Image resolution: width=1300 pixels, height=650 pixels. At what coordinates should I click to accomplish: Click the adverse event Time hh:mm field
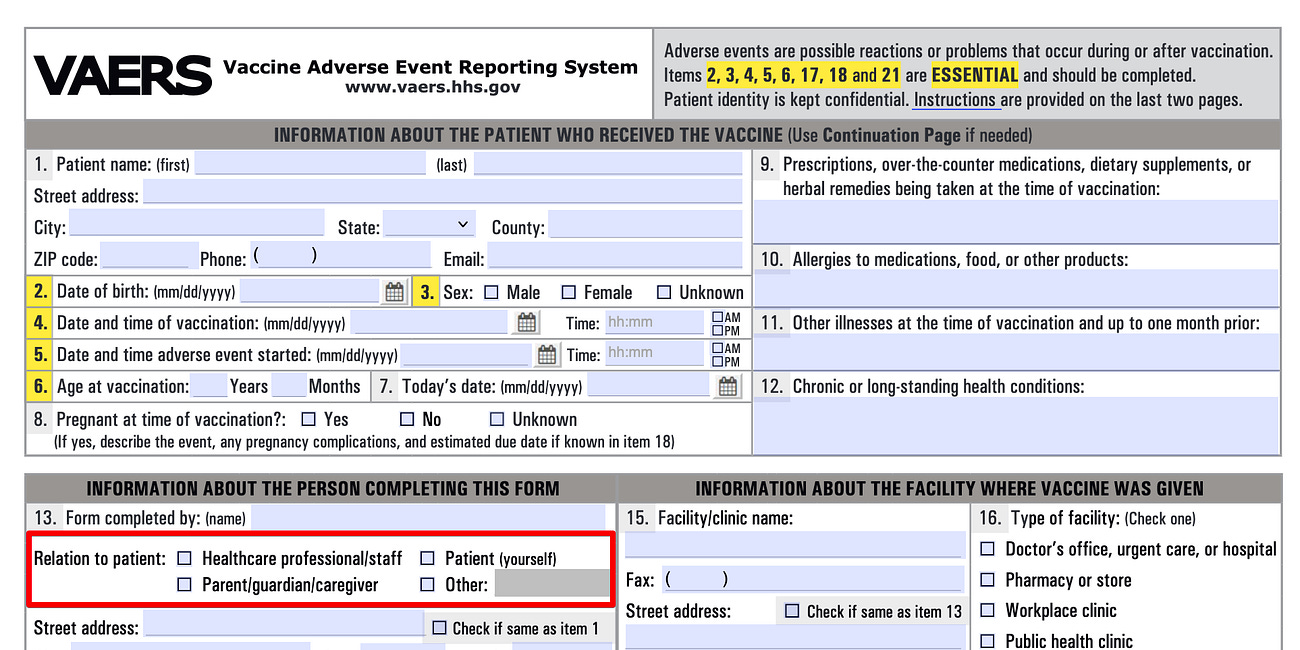(x=654, y=353)
